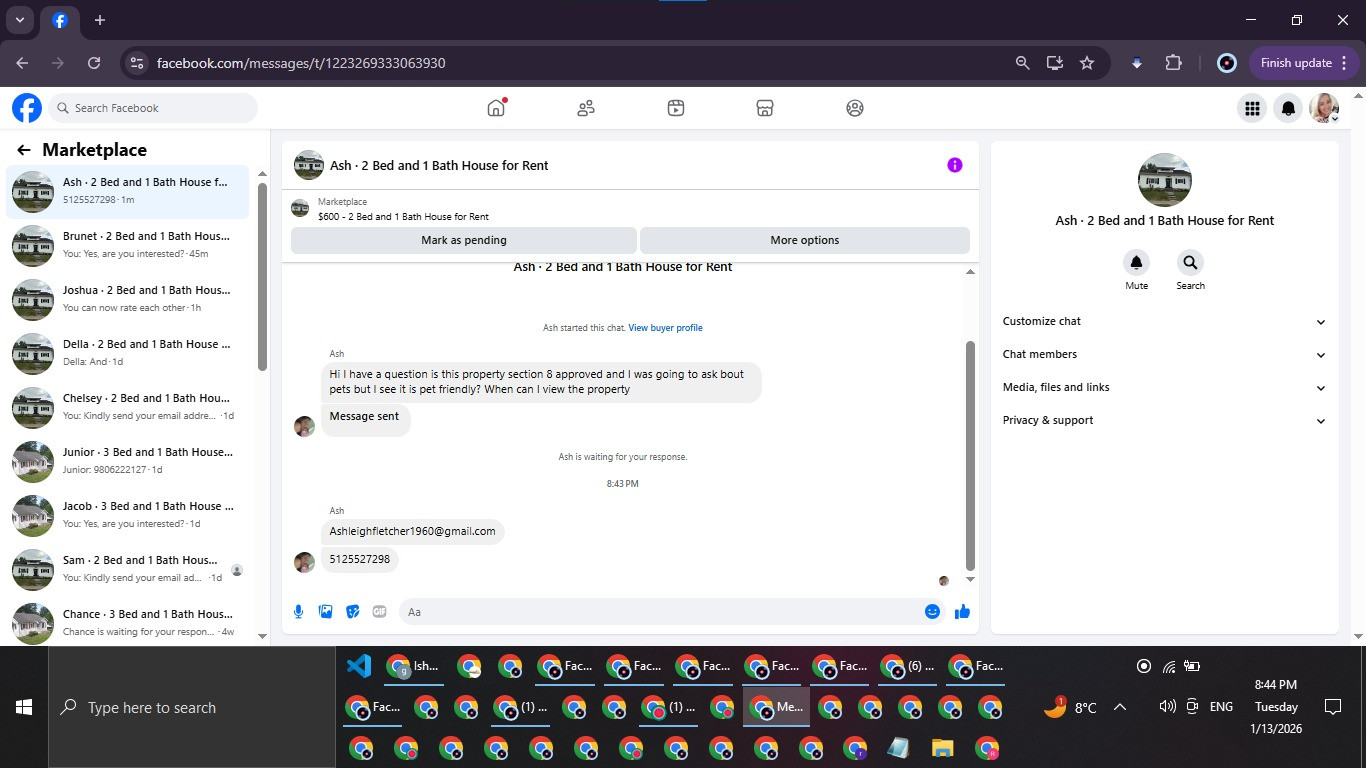The image size is (1366, 768).
Task: Send a thumbs-up like
Action: pos(962,611)
